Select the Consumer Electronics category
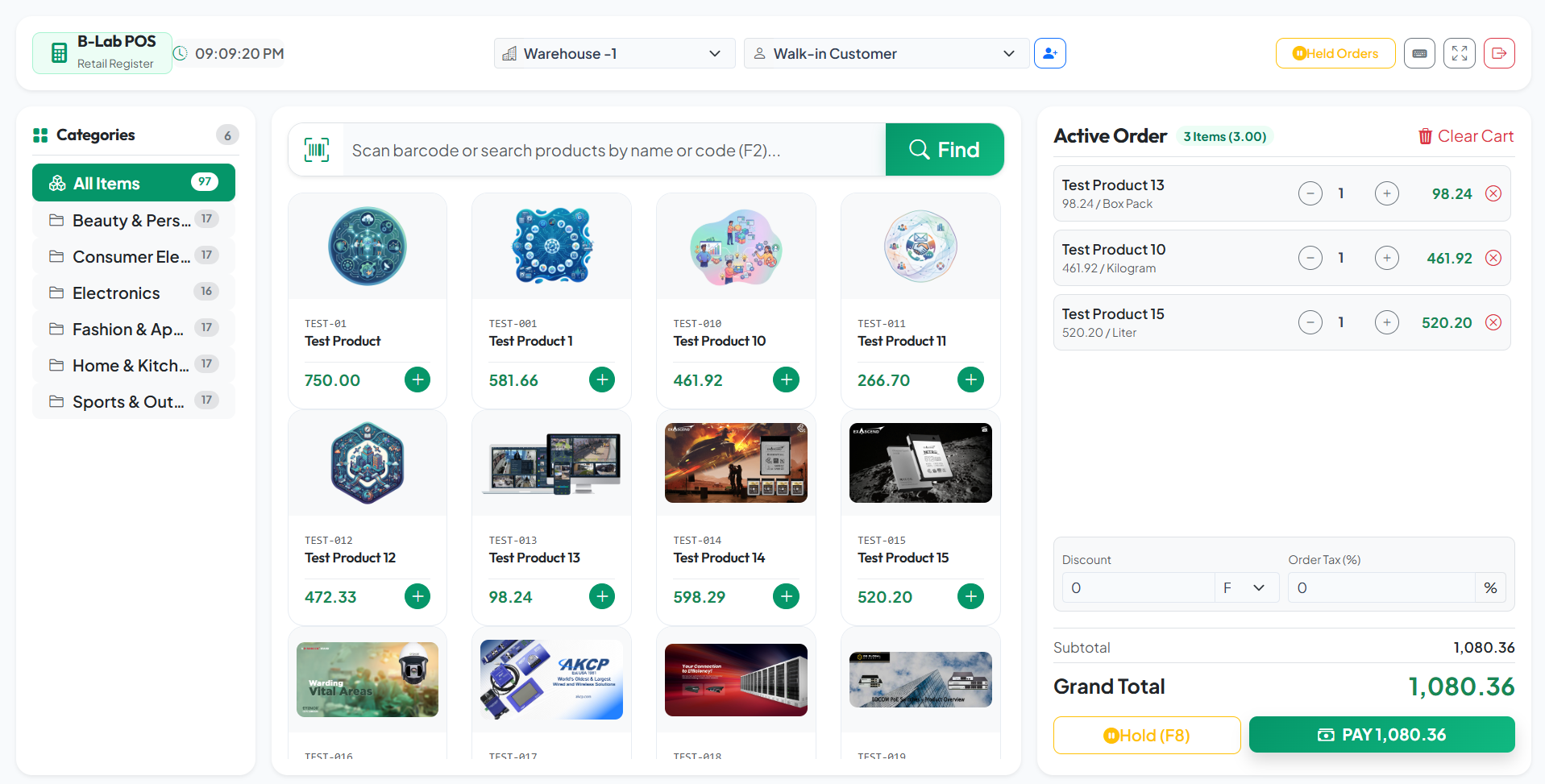The image size is (1545, 784). pos(134,256)
